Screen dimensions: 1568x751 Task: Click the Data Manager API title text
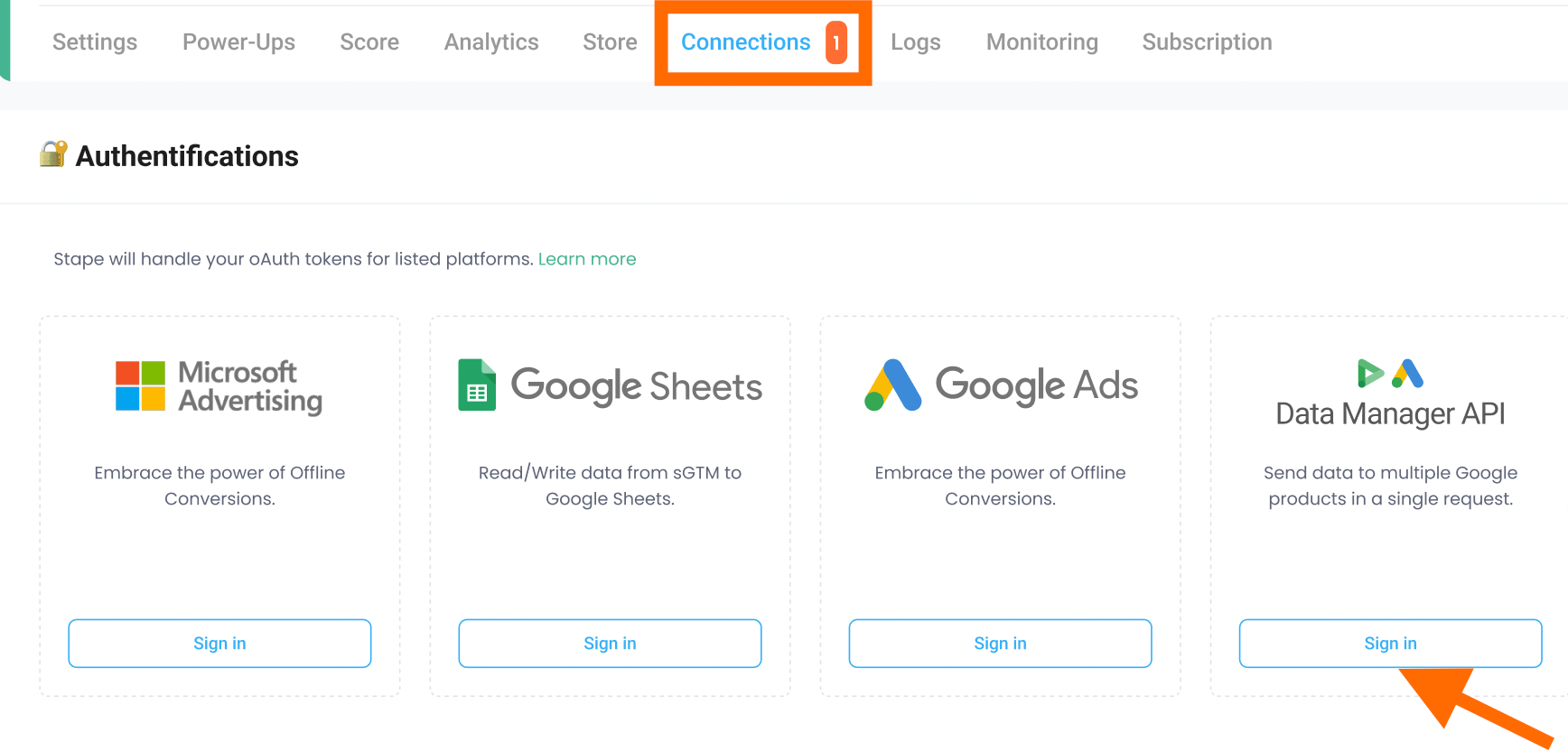click(x=1390, y=413)
